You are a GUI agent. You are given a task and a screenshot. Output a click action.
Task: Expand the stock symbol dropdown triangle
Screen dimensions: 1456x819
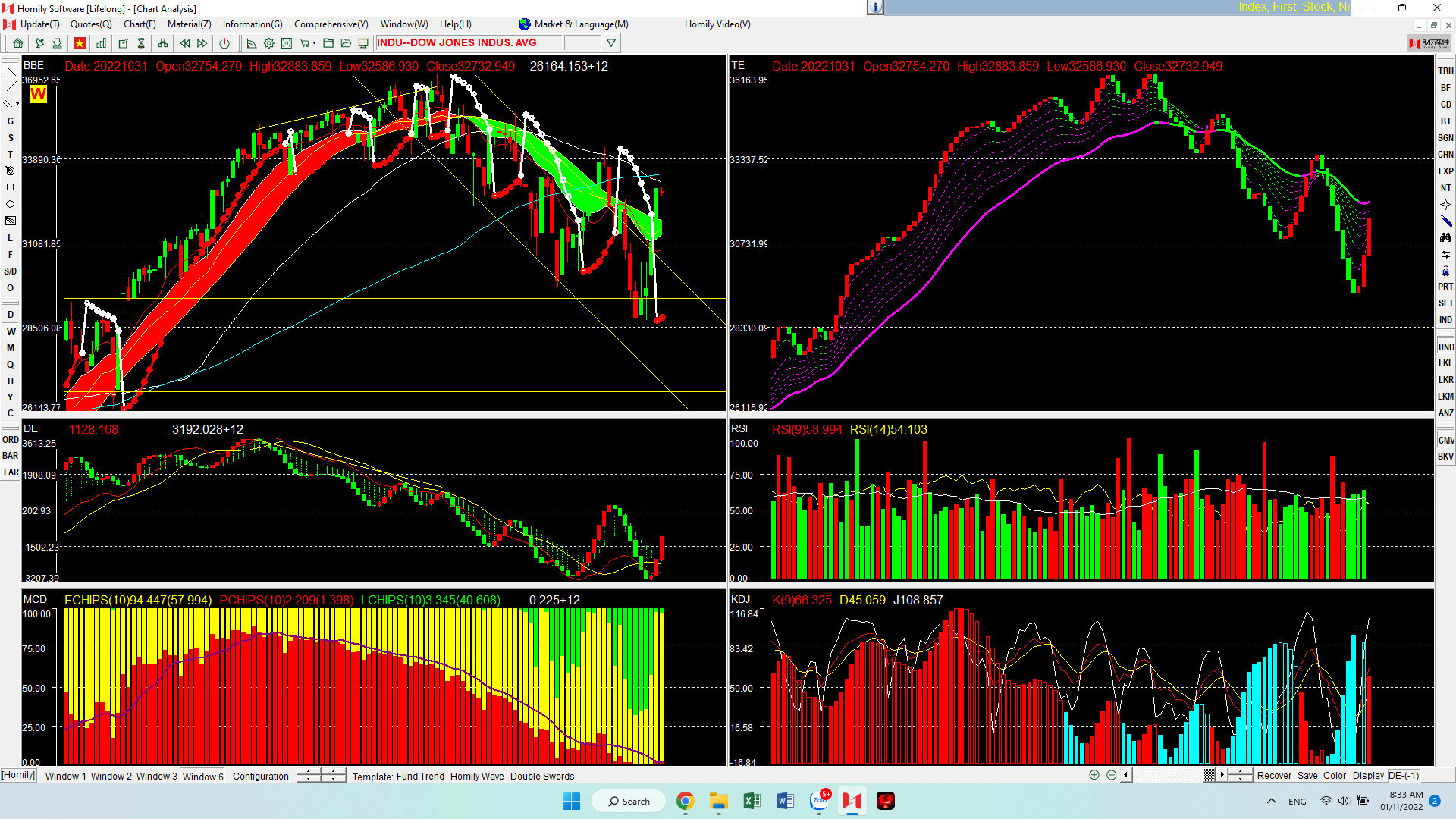[x=611, y=43]
